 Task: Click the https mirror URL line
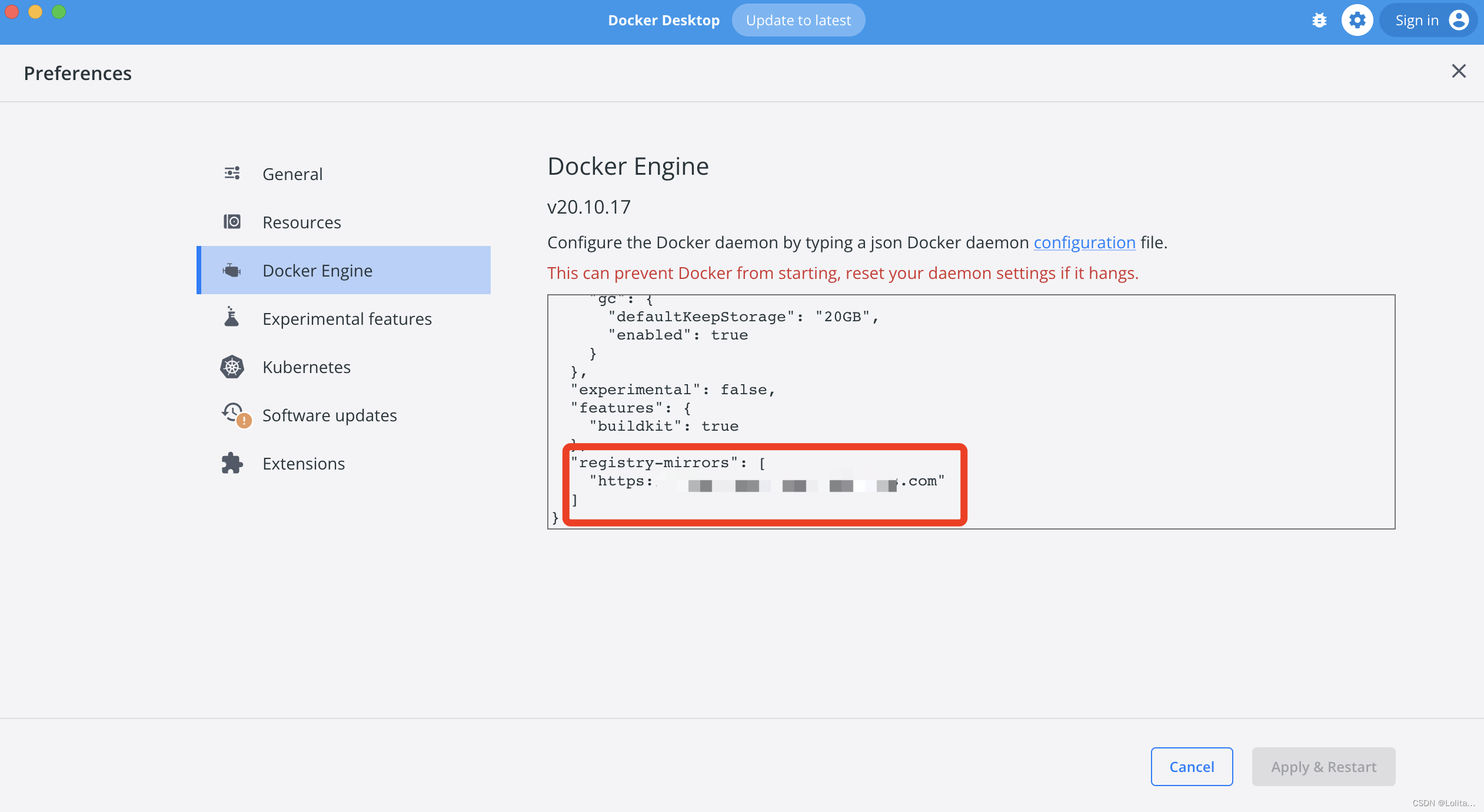(767, 481)
